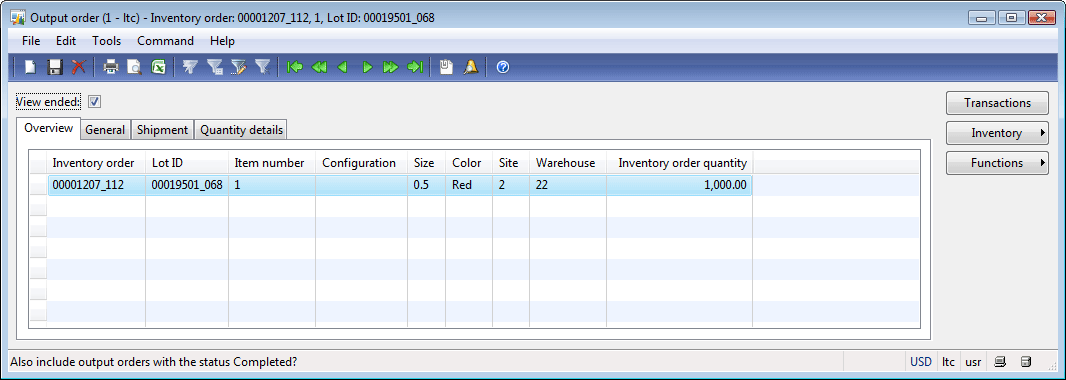Click last status bar database icon

1027,362
